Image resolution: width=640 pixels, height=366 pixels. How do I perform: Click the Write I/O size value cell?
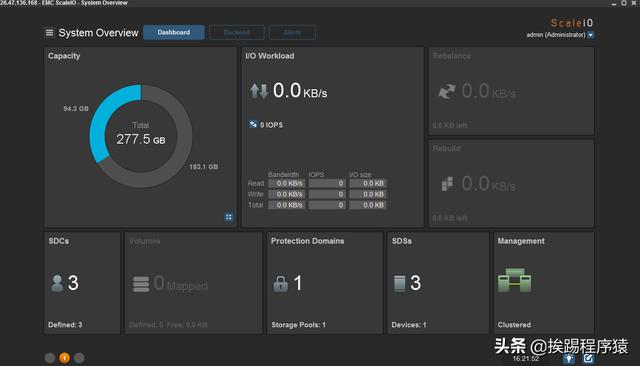pyautogui.click(x=368, y=194)
